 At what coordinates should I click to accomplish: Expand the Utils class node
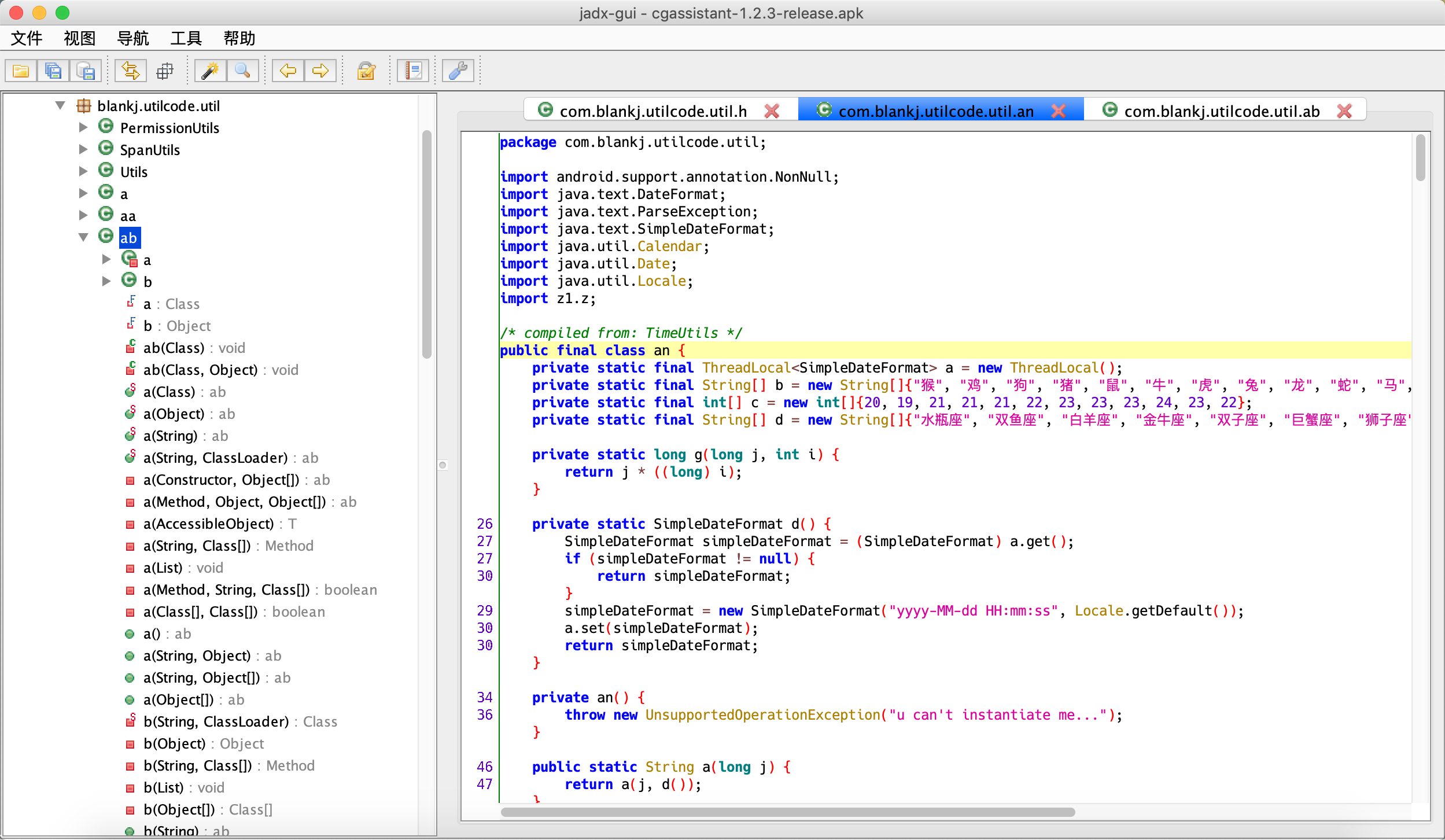point(83,171)
